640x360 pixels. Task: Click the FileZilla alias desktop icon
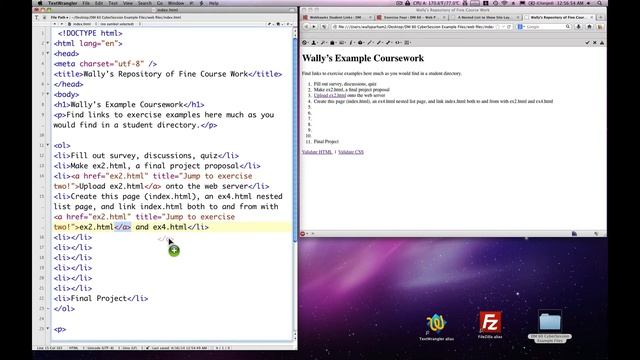coord(490,325)
